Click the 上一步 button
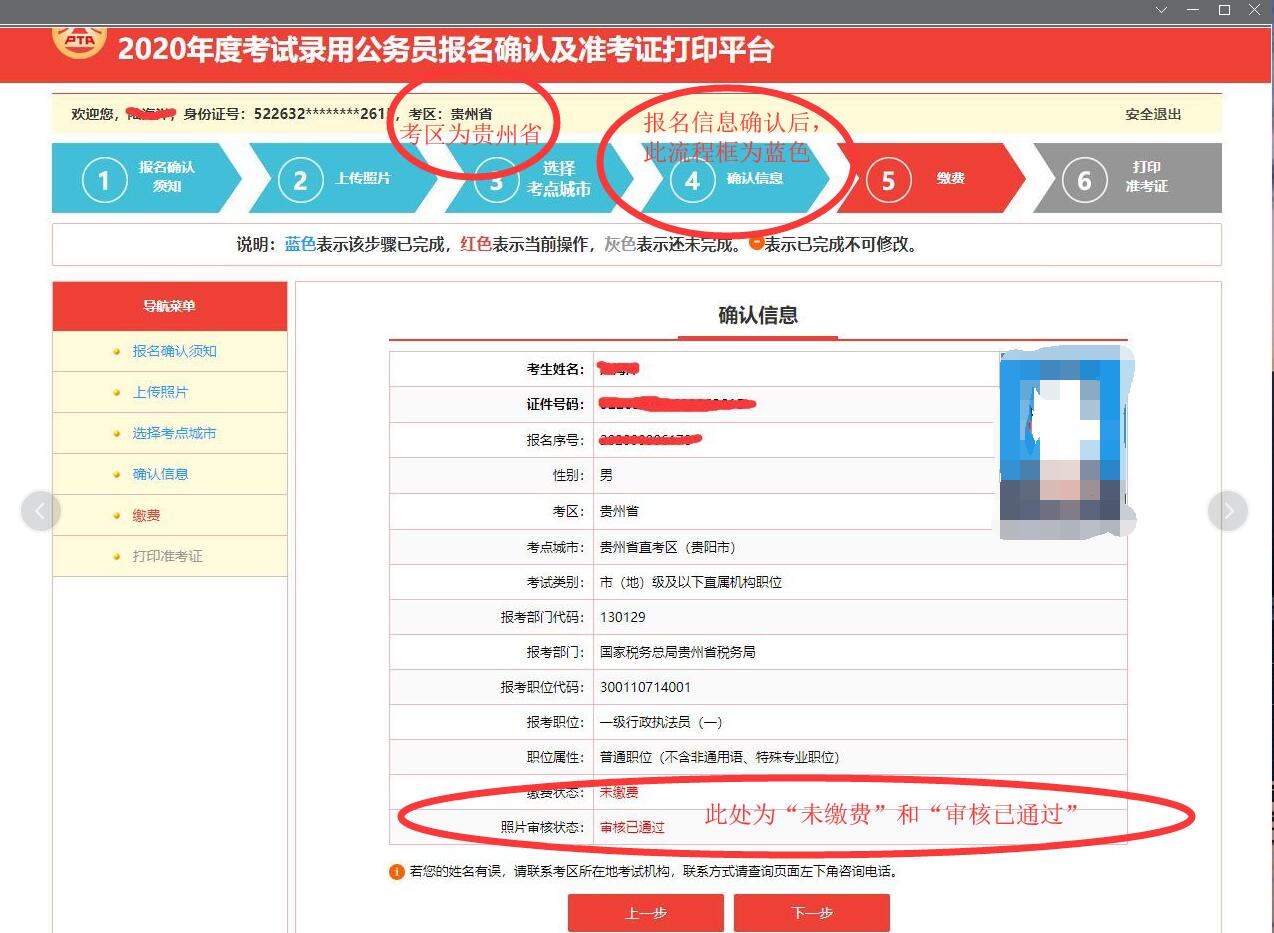 tap(645, 913)
